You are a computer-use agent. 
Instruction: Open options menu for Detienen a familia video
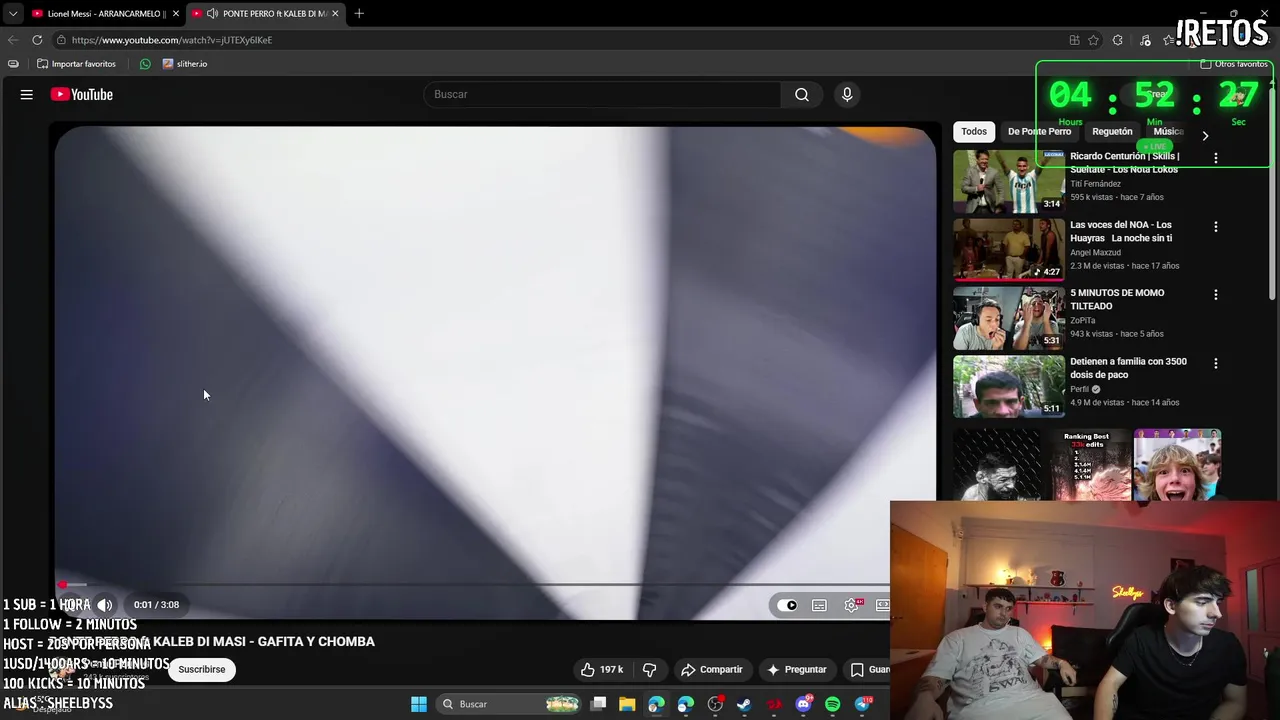click(x=1216, y=363)
